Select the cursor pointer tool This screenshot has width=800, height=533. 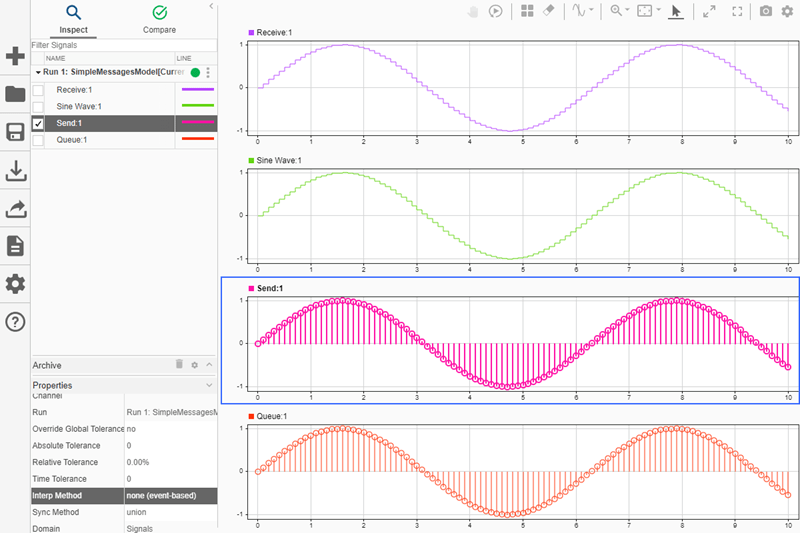676,11
